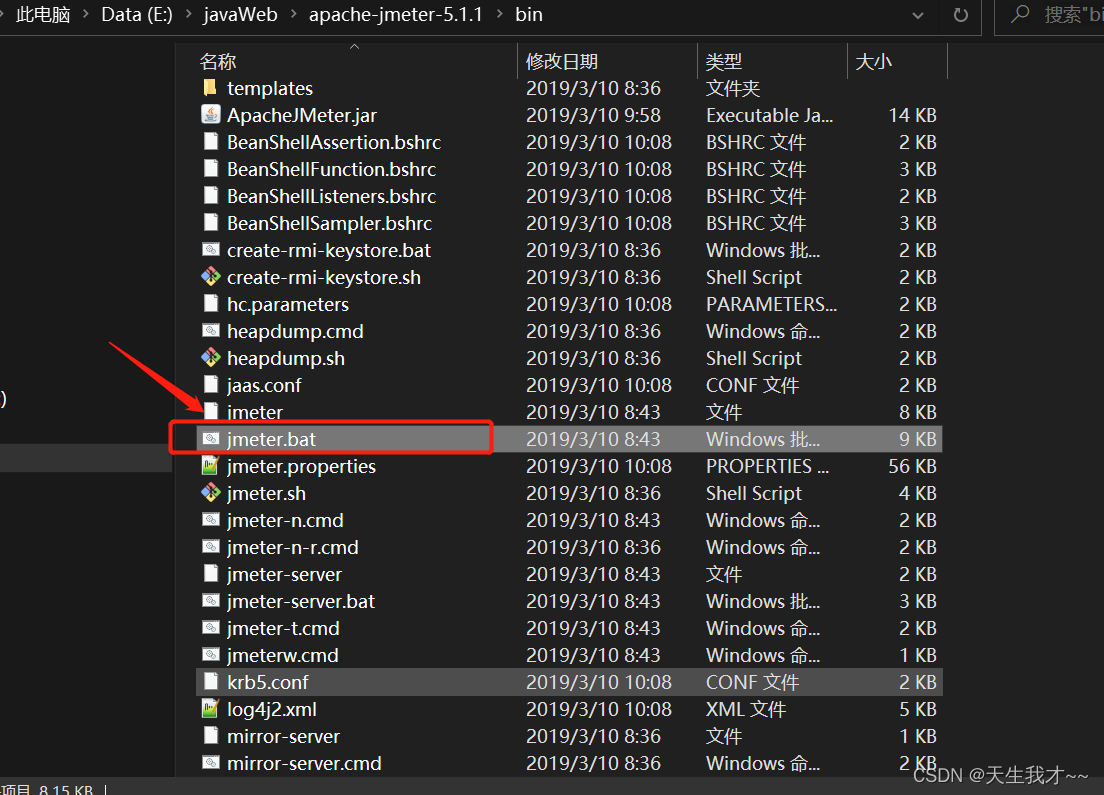Sort by the 修改日期 column header
The width and height of the screenshot is (1104, 795).
pyautogui.click(x=562, y=62)
